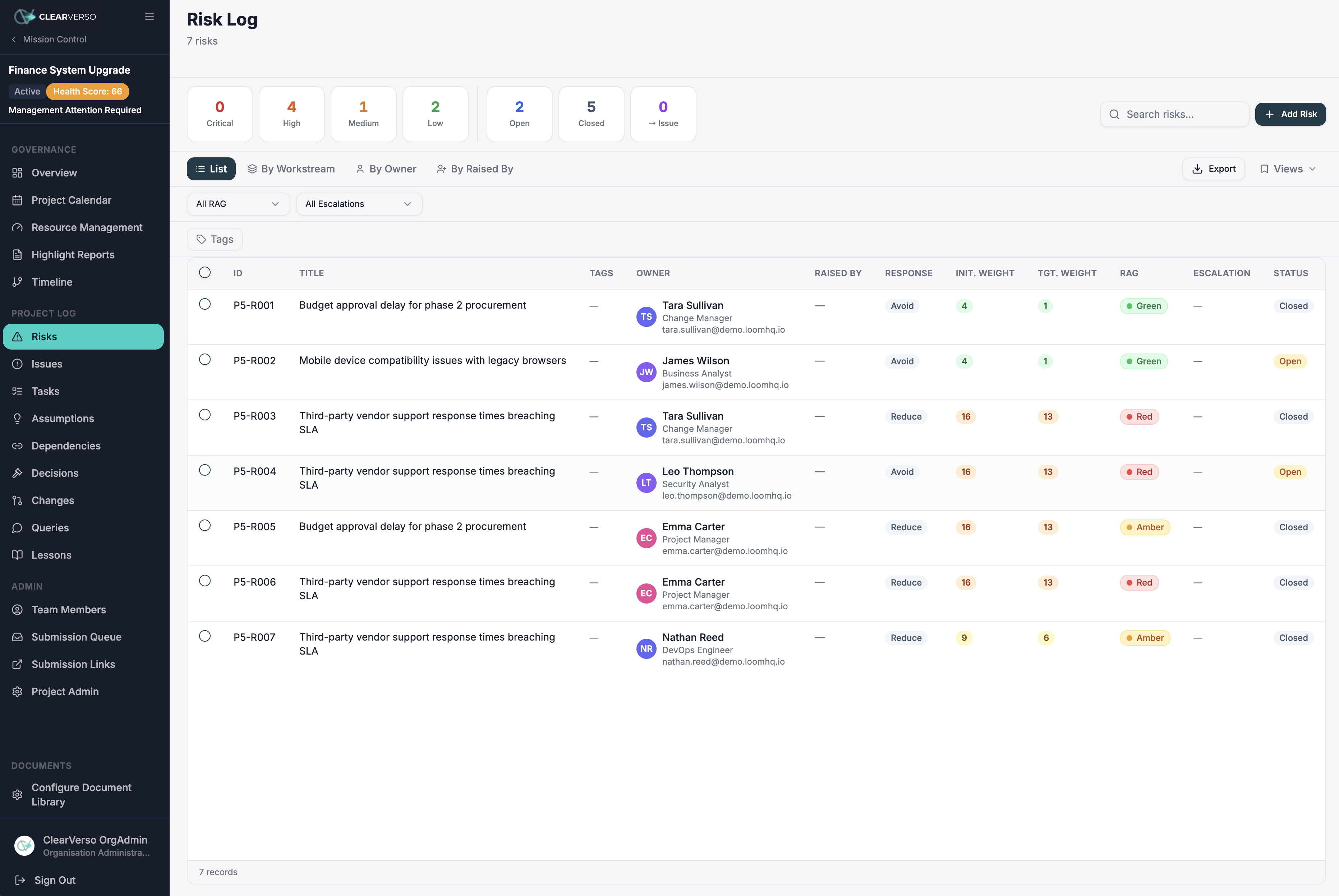Click the Export button
The image size is (1339, 896).
(1213, 168)
